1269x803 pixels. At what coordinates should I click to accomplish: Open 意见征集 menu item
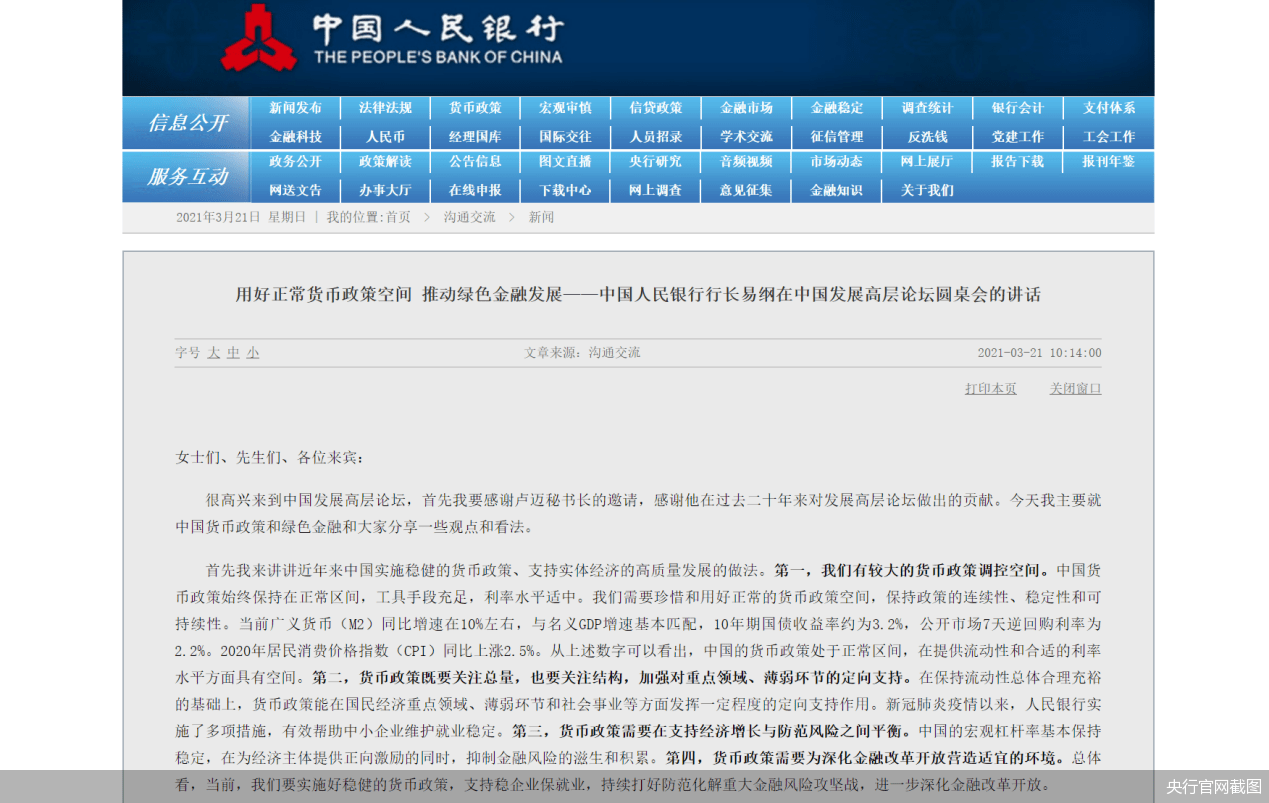pos(746,190)
